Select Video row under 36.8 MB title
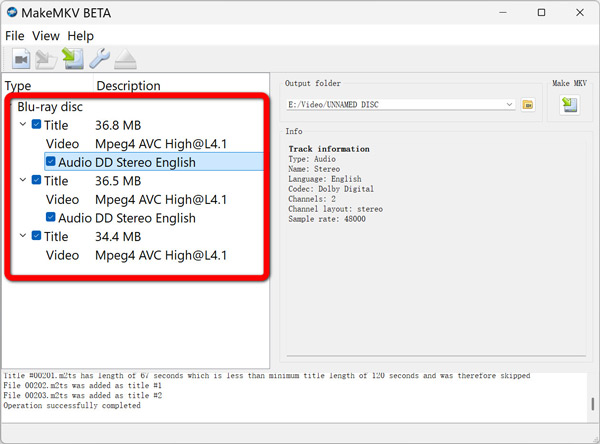Image resolution: width=600 pixels, height=444 pixels. pos(136,144)
